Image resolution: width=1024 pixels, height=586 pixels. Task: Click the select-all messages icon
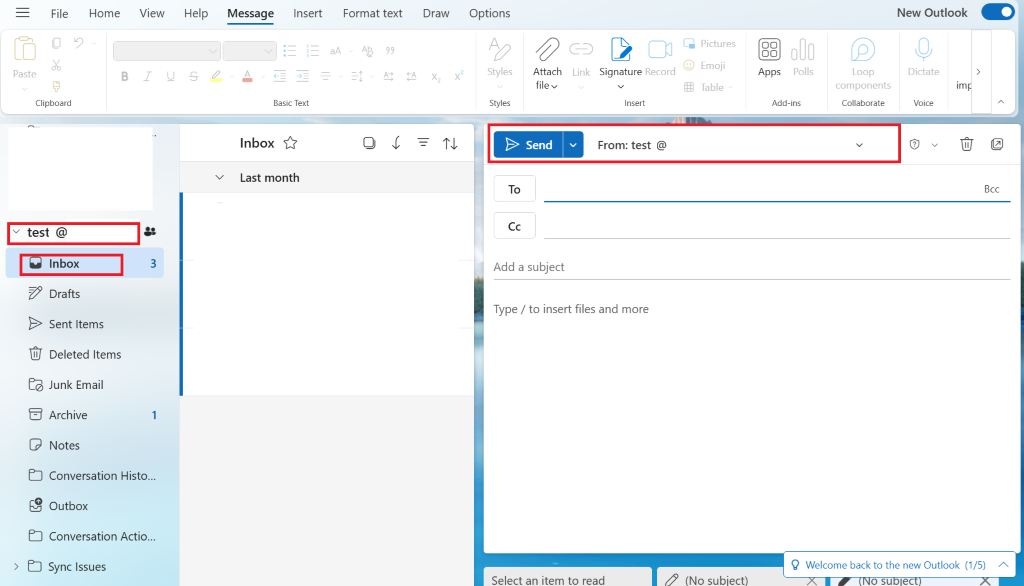(369, 143)
